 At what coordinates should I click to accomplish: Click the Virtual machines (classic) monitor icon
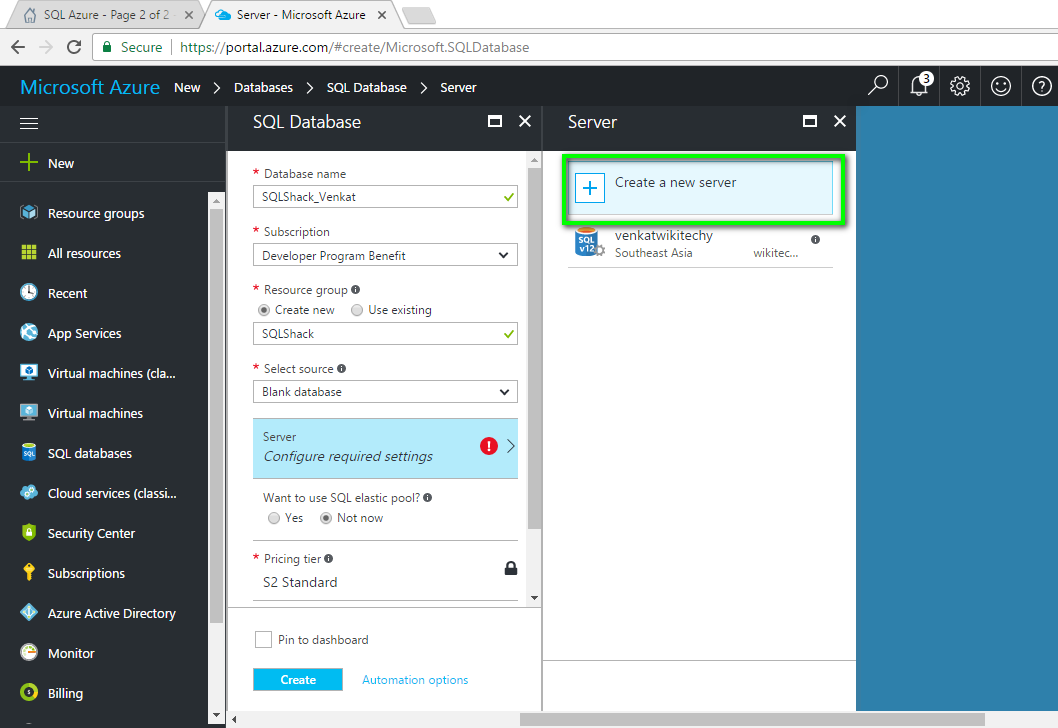29,372
